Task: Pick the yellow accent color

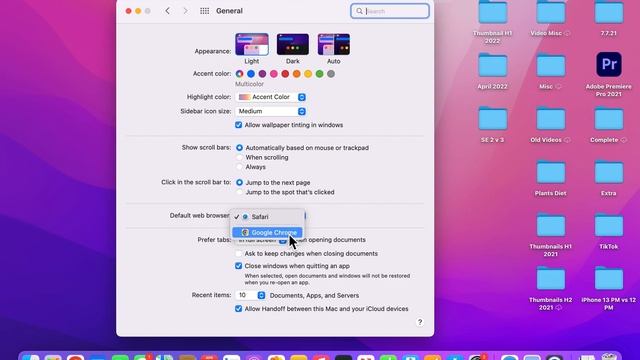Action: pos(308,74)
